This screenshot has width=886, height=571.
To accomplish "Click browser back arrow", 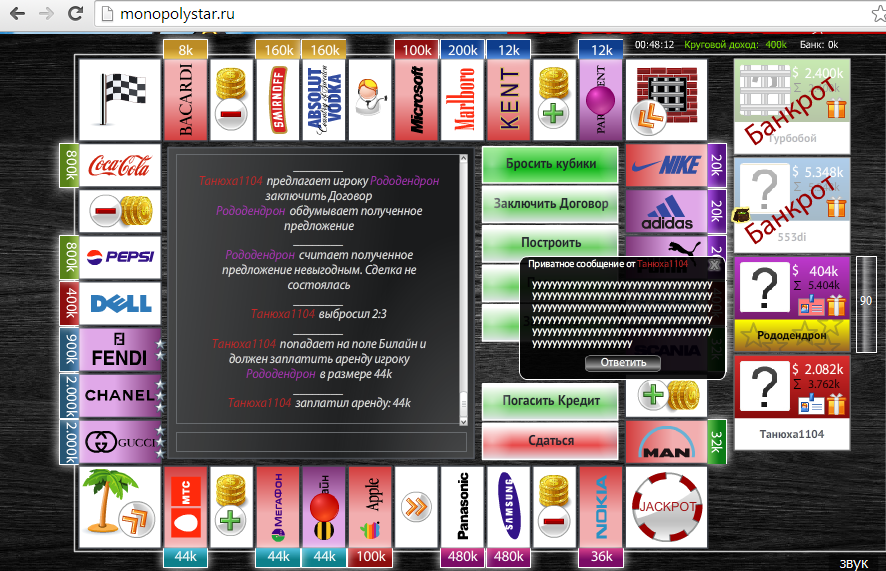I will pos(18,14).
